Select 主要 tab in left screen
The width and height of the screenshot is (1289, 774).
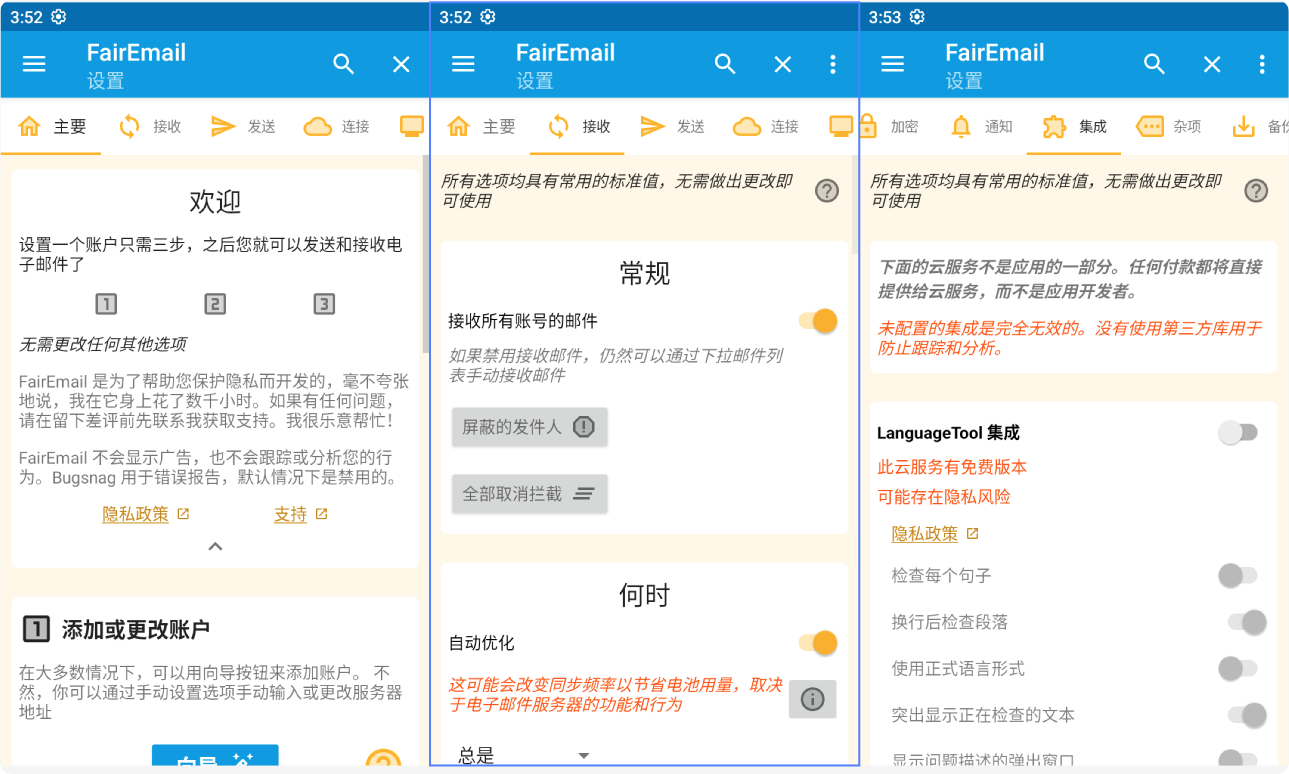pyautogui.click(x=52, y=127)
